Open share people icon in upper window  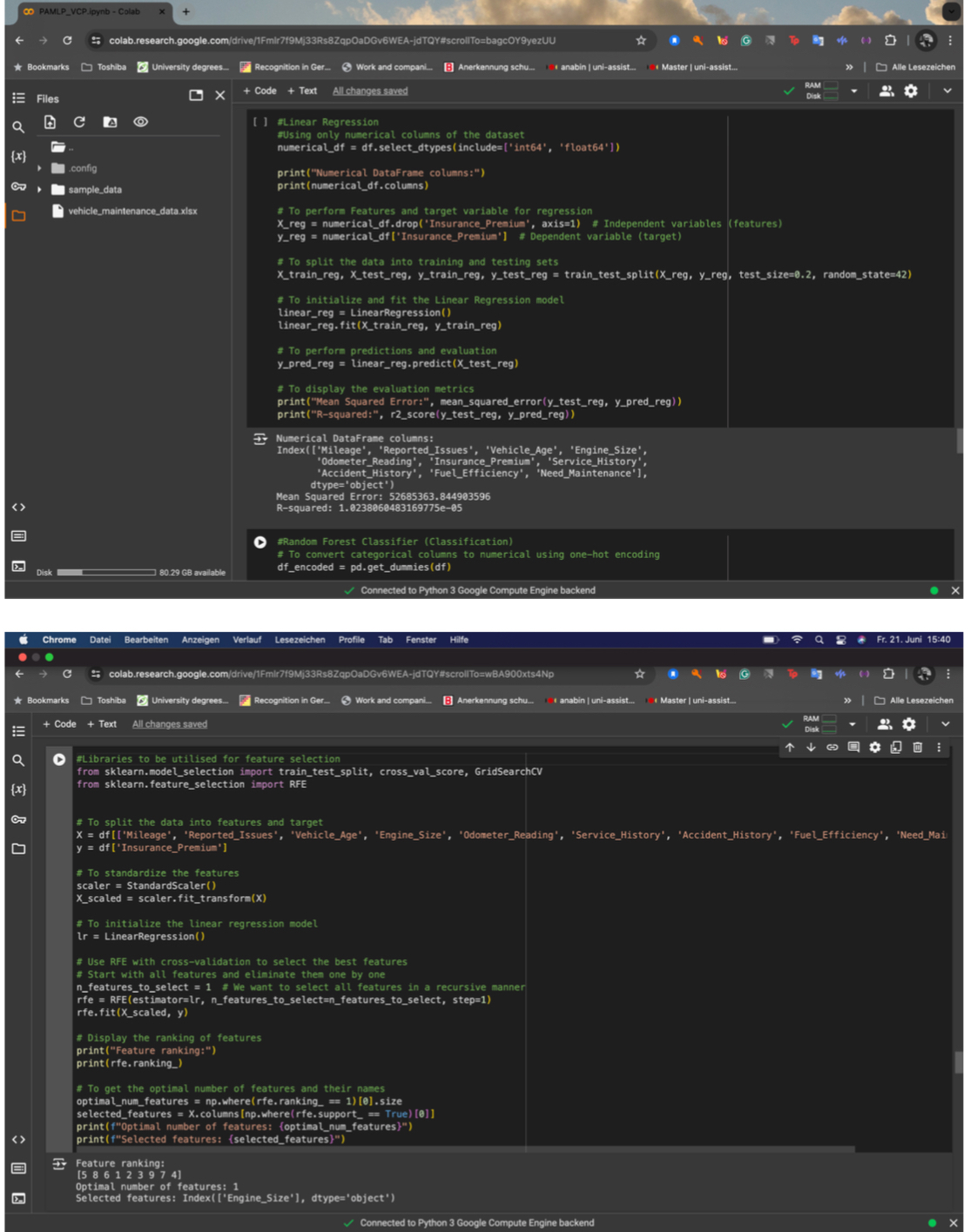tap(886, 91)
